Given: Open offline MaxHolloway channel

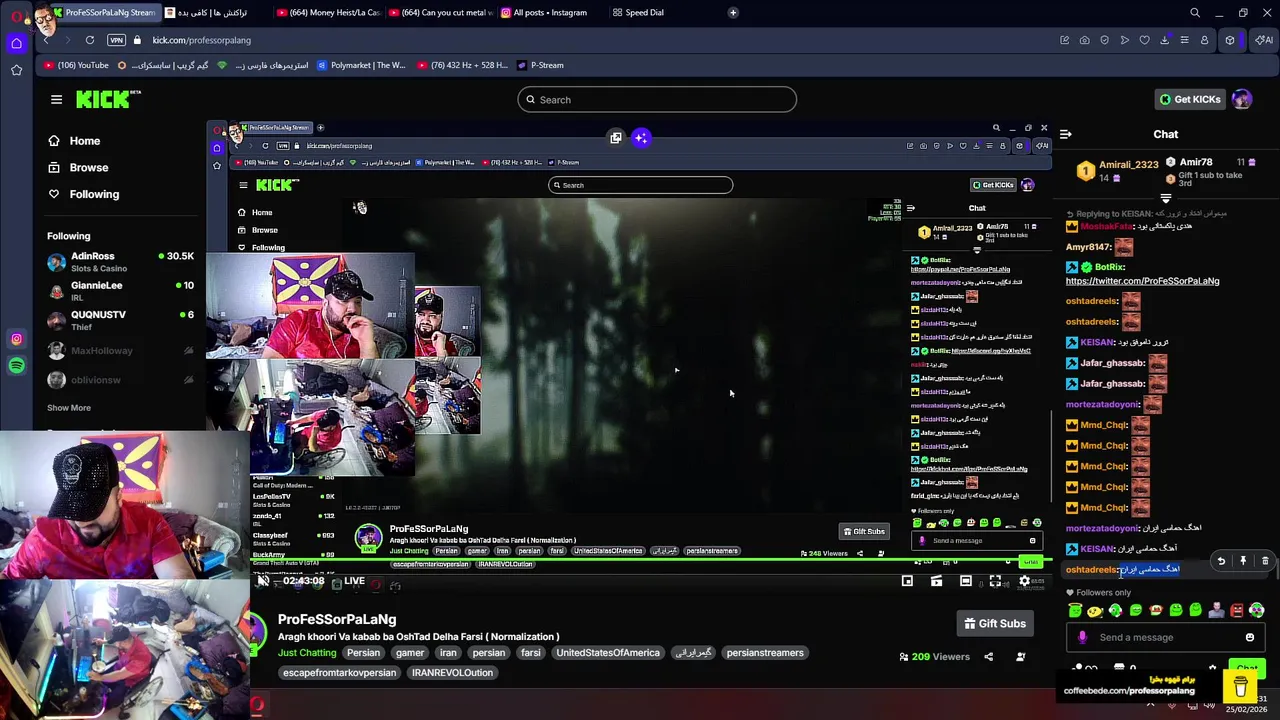Looking at the screenshot, I should pos(120,351).
